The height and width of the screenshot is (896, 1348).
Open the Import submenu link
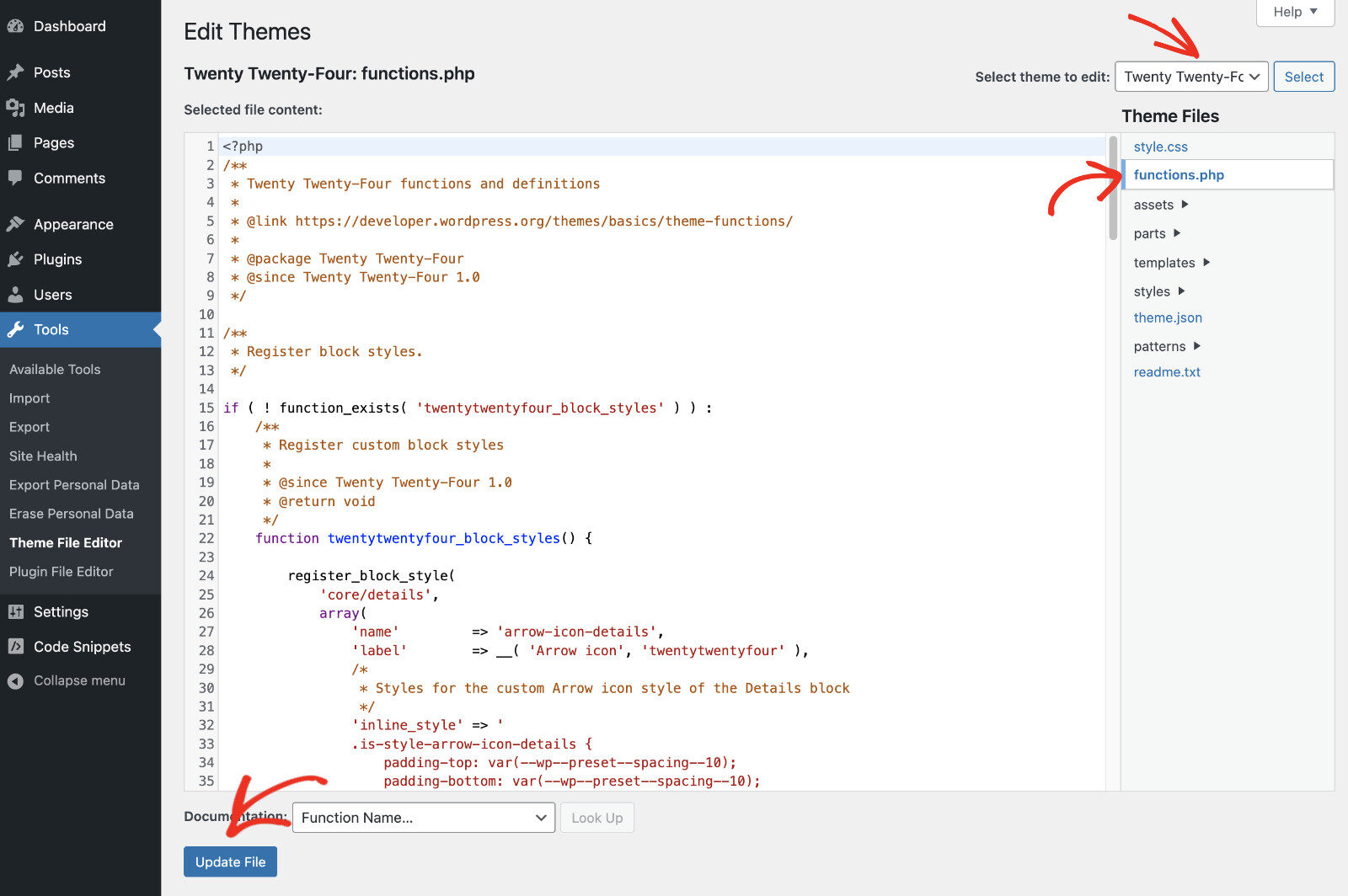click(x=29, y=398)
